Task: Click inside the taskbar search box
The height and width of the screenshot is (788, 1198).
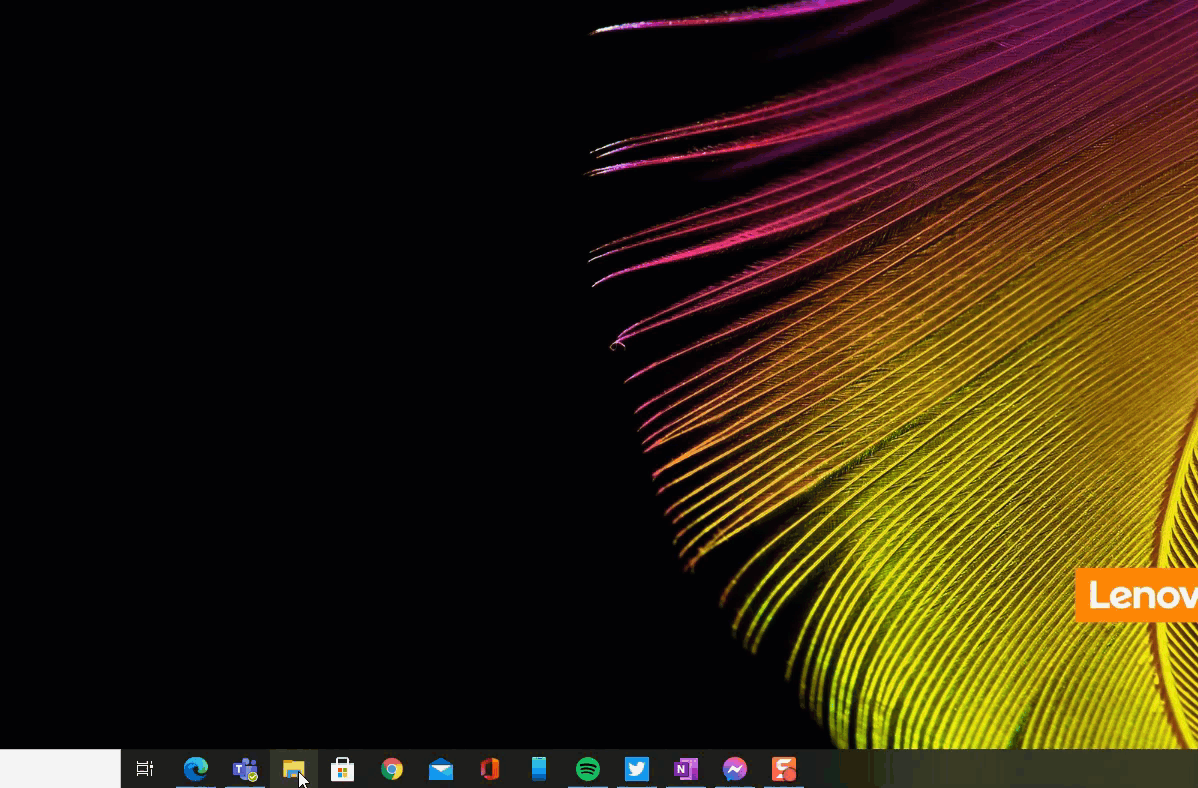Action: click(x=60, y=769)
